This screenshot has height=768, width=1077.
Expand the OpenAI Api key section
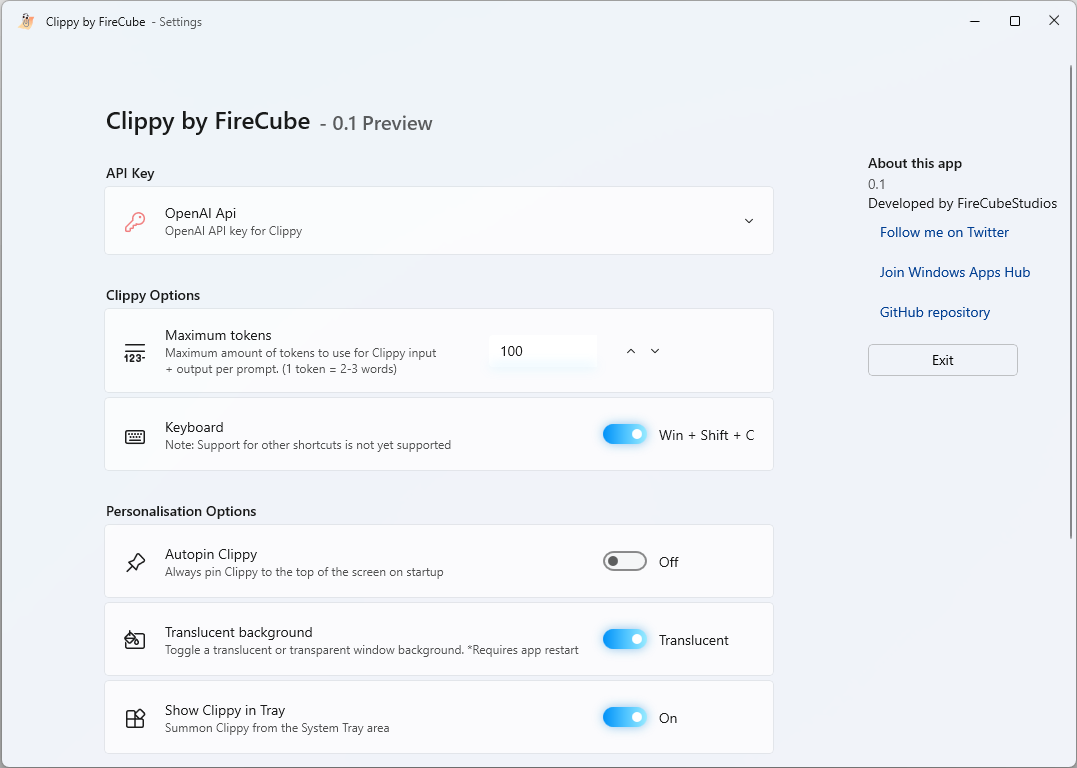(x=748, y=221)
